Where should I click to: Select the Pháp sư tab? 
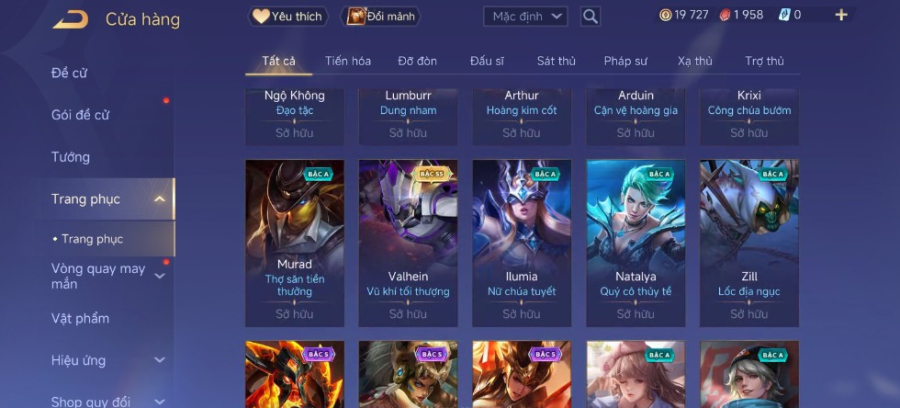[x=626, y=61]
